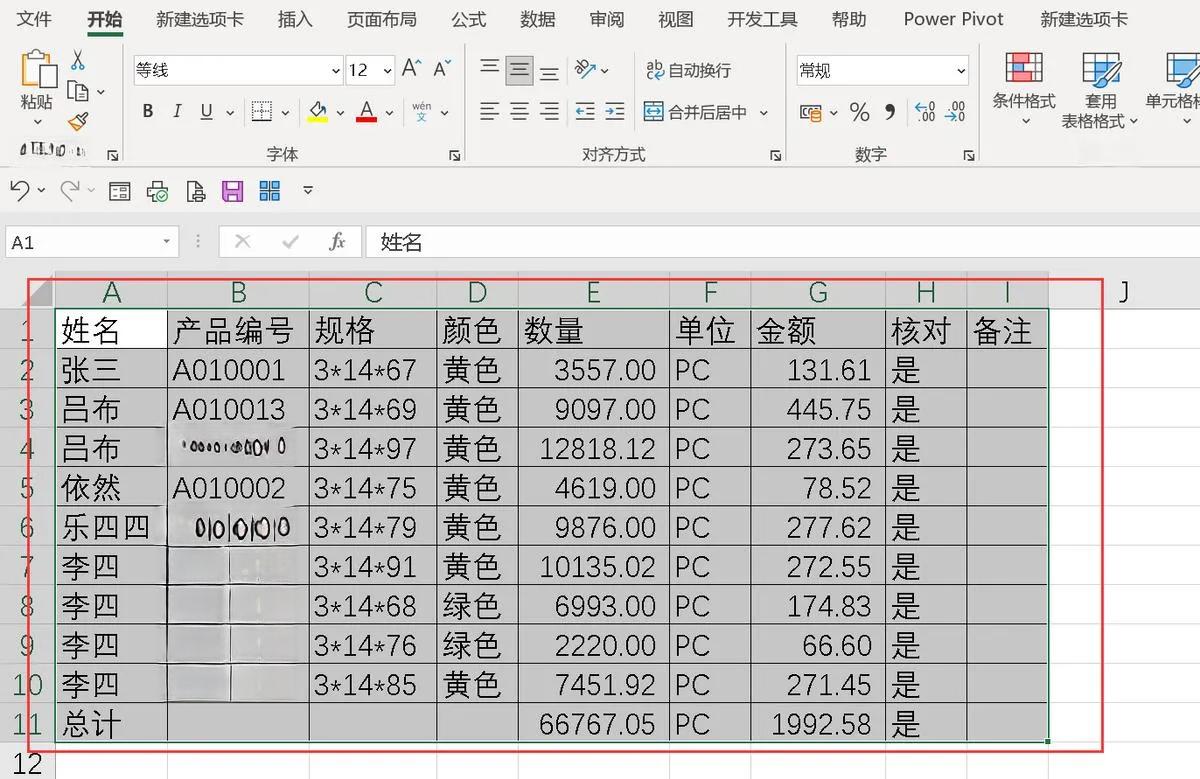
Task: Click the purple Save icon
Action: click(x=233, y=190)
